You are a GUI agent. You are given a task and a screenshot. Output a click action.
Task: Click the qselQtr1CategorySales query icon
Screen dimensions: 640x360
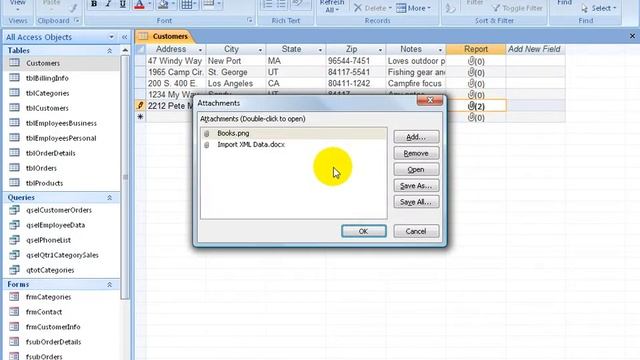(x=14, y=255)
